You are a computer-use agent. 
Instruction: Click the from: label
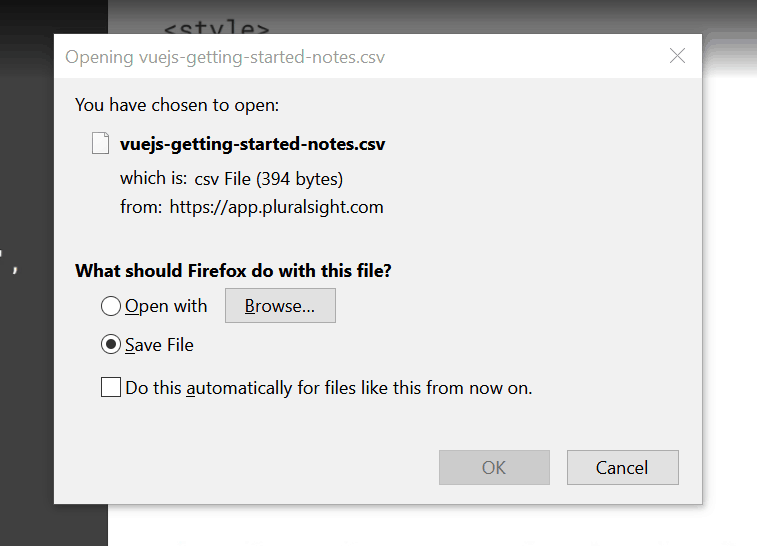click(141, 207)
